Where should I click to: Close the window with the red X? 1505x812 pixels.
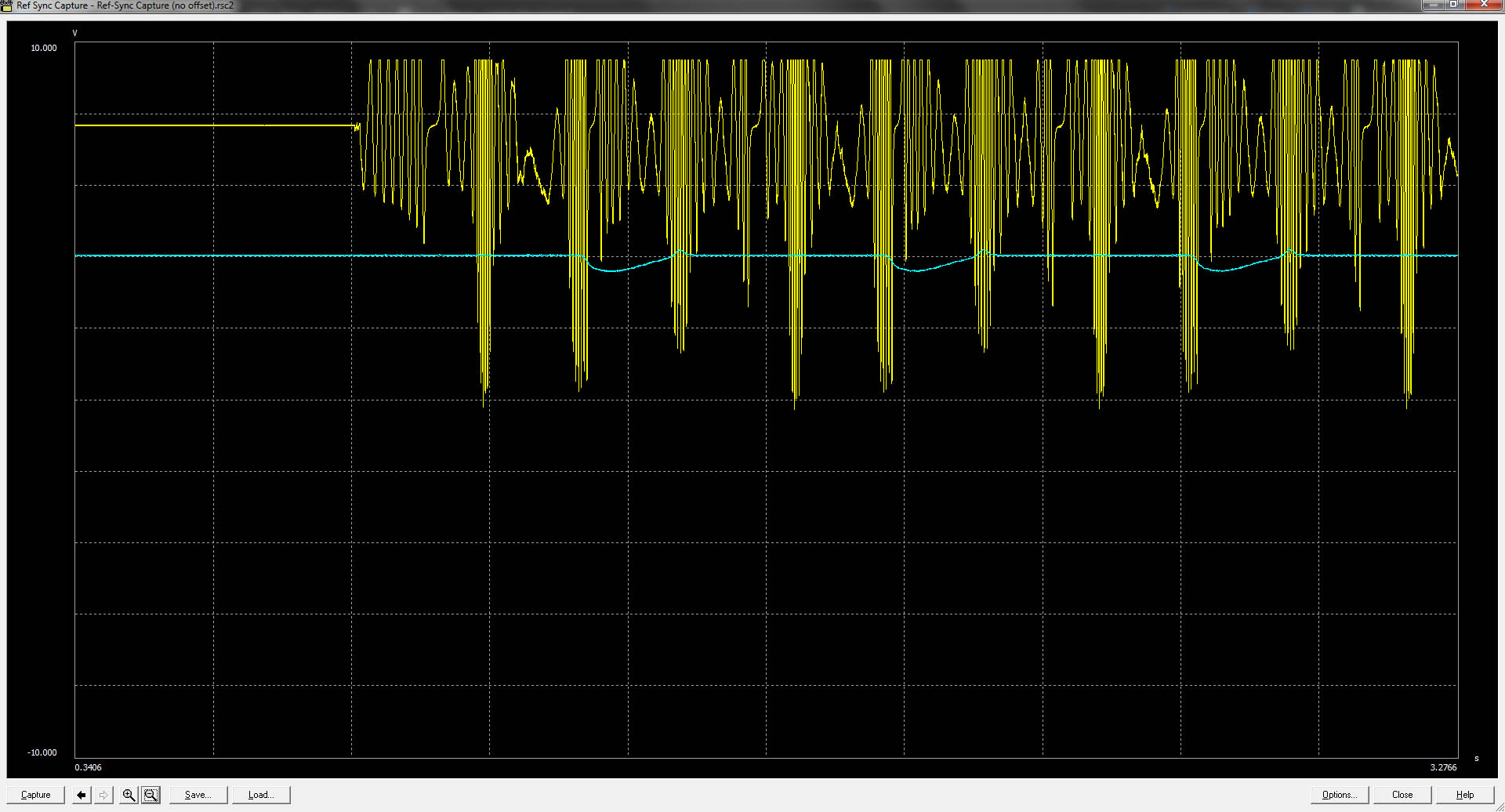click(1483, 5)
